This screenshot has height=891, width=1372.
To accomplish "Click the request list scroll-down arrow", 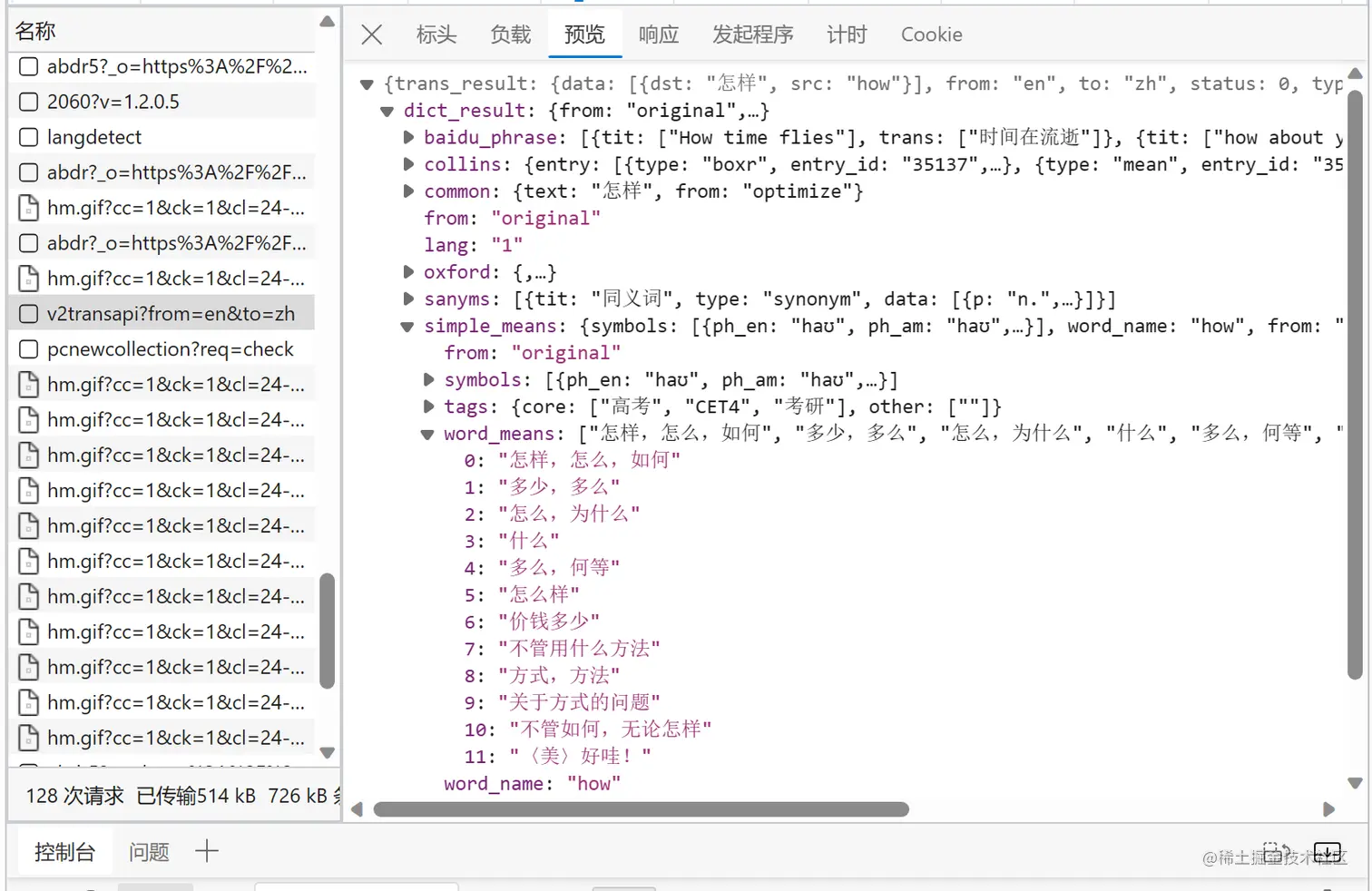I will point(328,752).
